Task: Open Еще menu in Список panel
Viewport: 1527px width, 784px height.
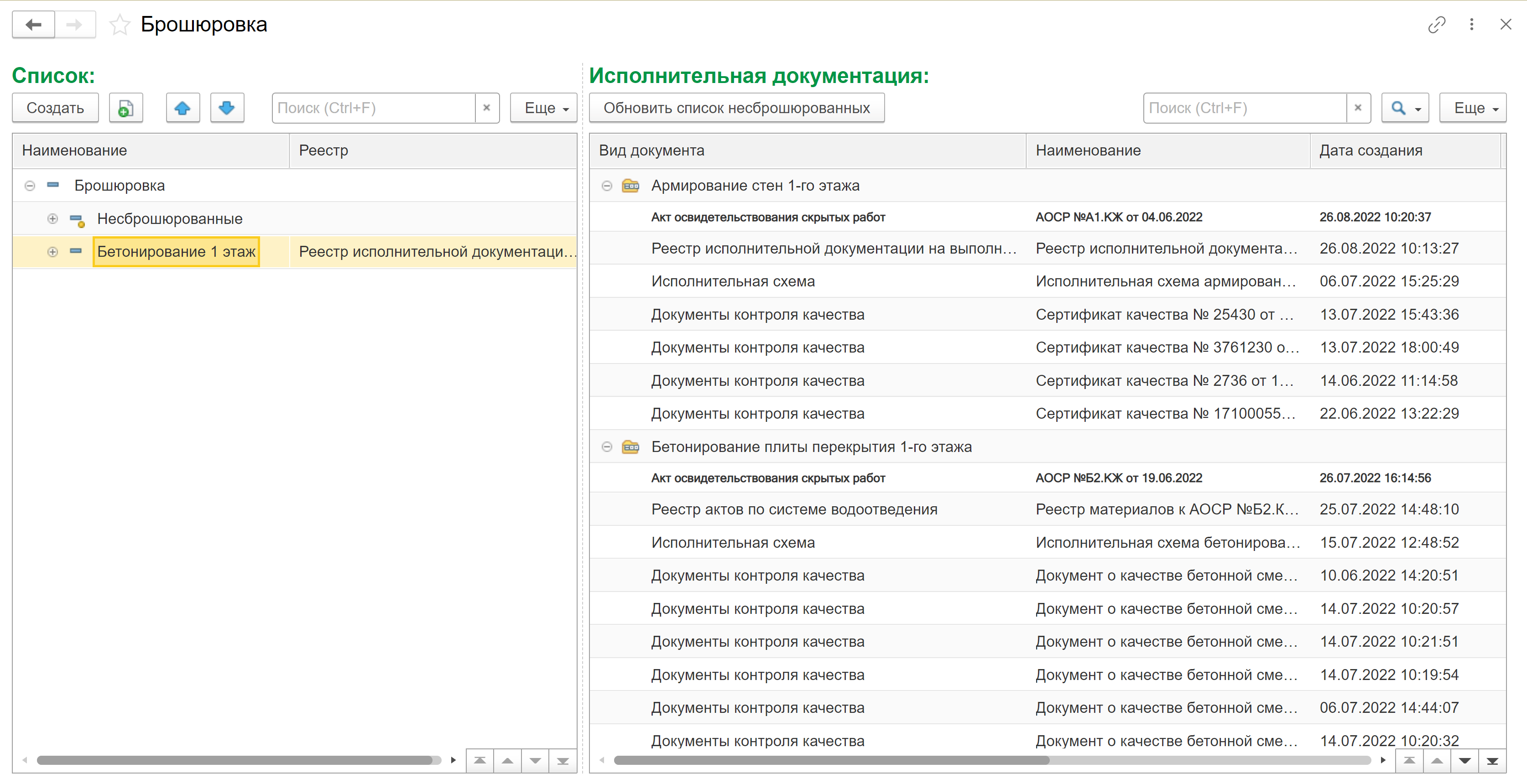Action: 543,108
